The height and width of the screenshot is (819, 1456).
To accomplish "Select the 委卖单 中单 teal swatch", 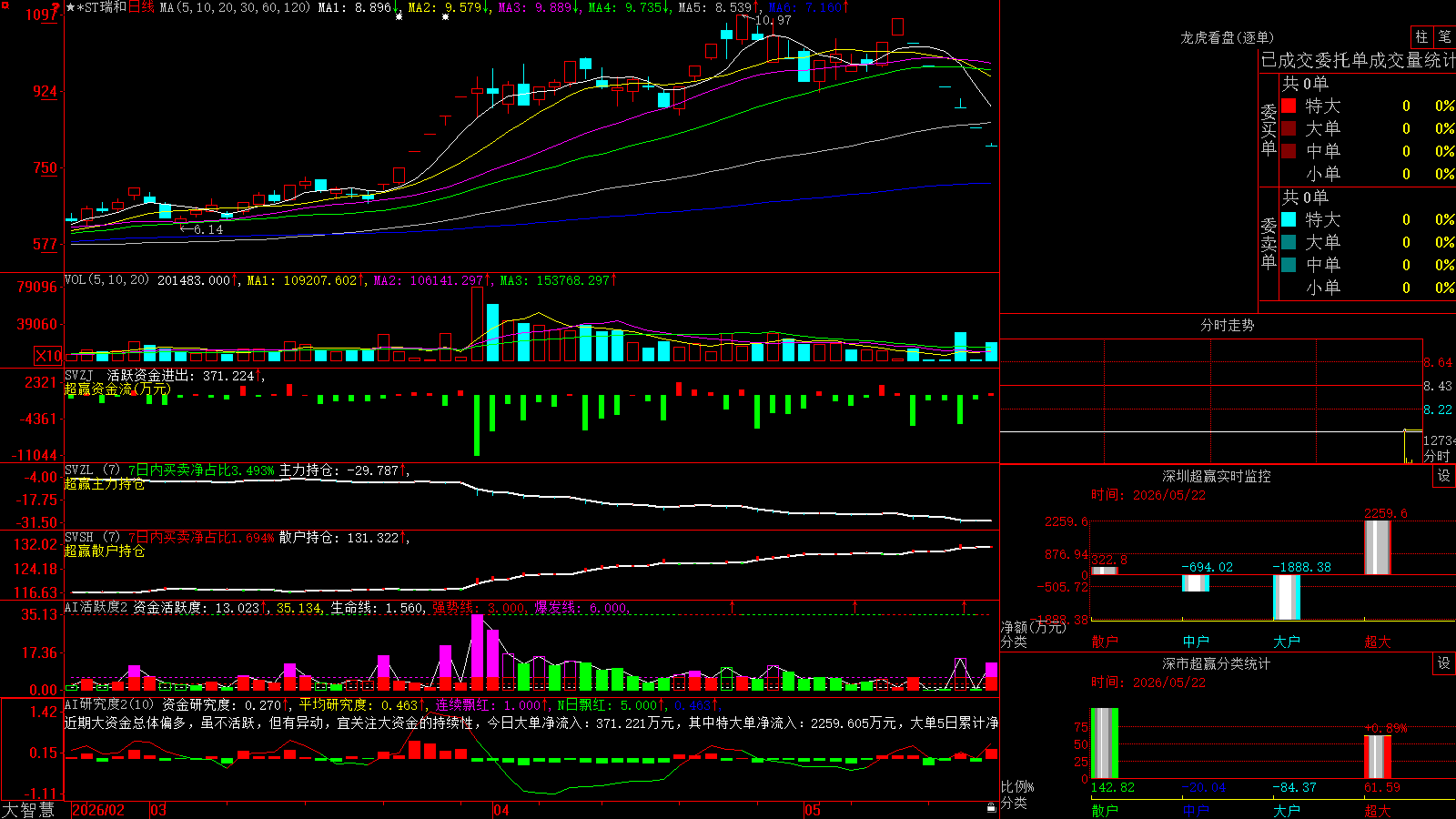I will [x=1289, y=265].
